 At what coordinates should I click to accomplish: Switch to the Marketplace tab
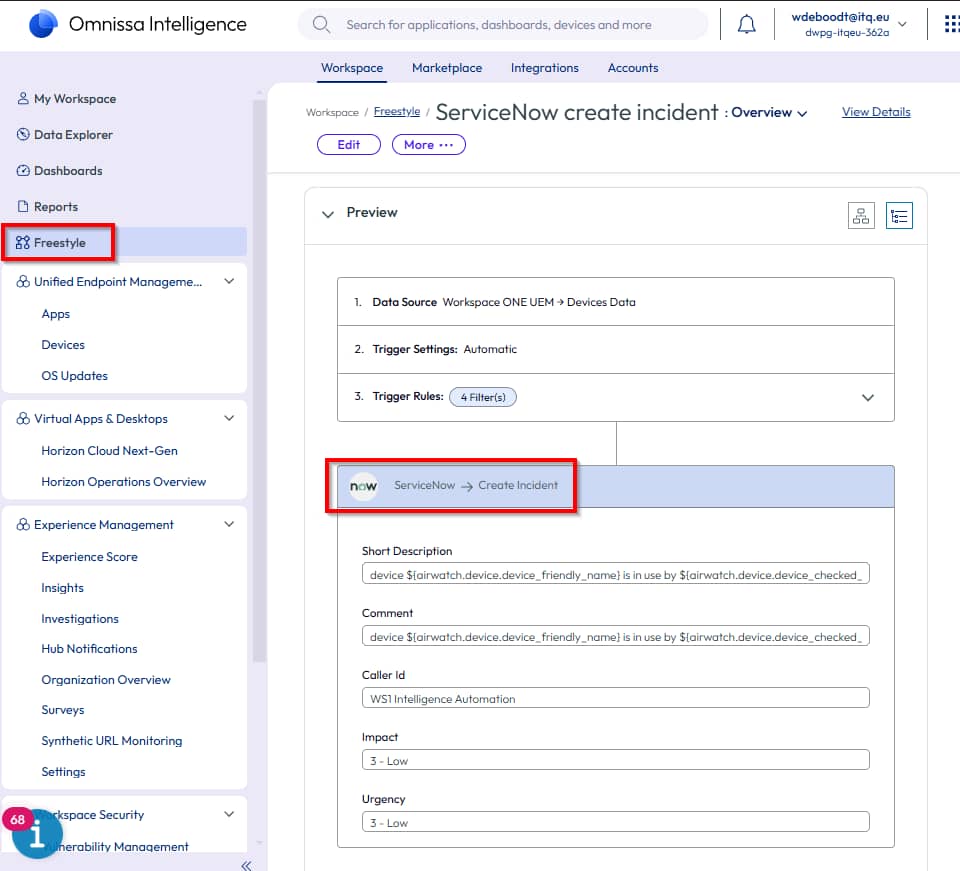point(447,68)
